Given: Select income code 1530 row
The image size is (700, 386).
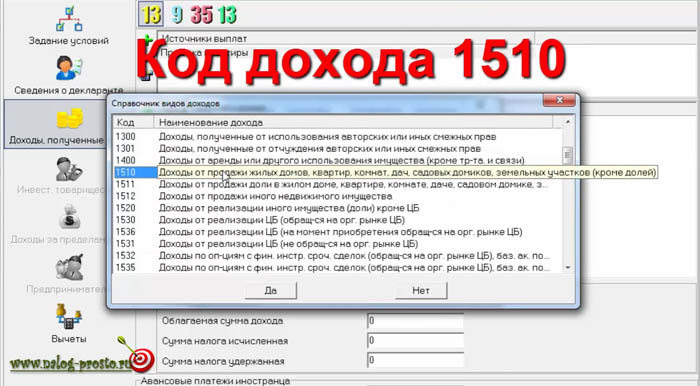Looking at the screenshot, I should [x=338, y=220].
